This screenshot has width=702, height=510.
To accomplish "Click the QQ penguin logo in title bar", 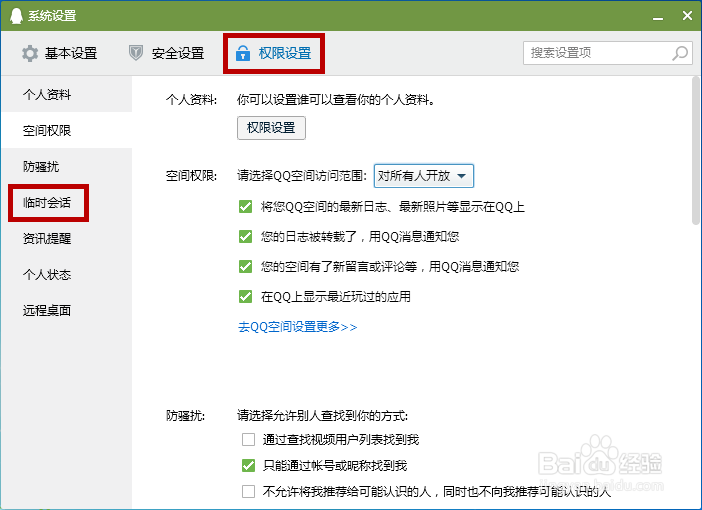I will coord(16,16).
